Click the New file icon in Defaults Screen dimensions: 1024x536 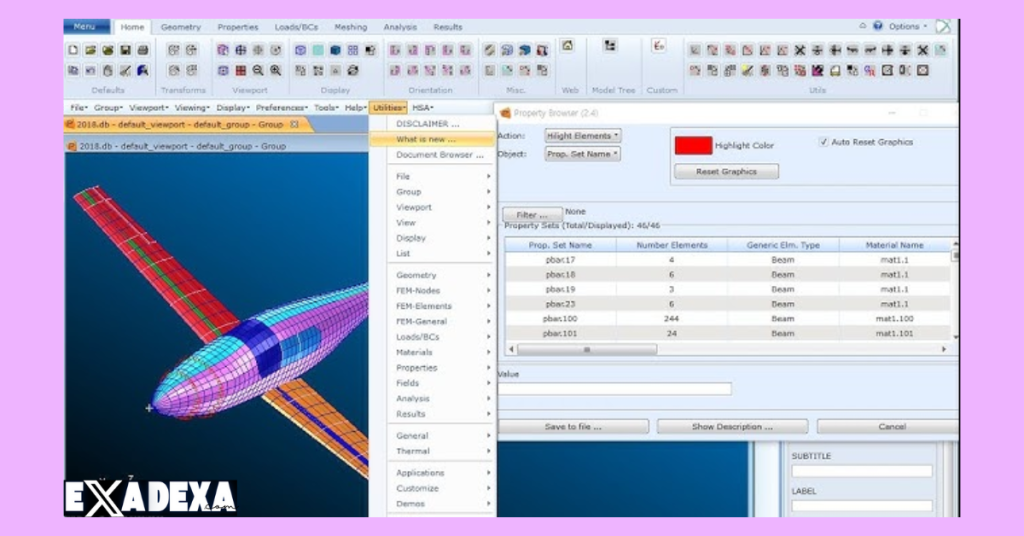73,50
